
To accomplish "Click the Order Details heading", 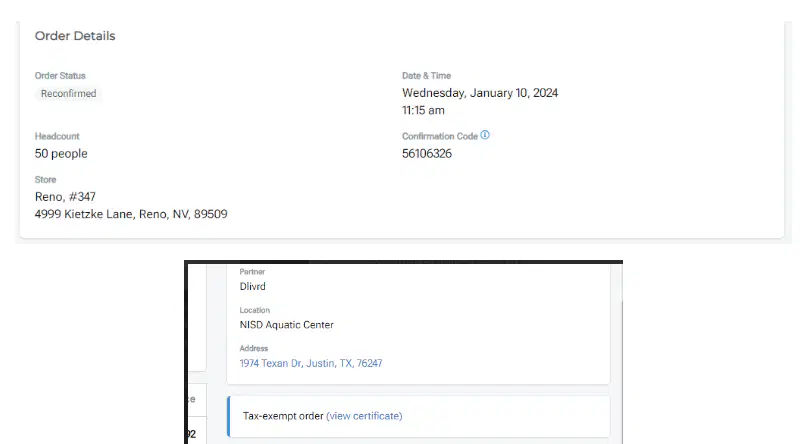I will (x=75, y=36).
